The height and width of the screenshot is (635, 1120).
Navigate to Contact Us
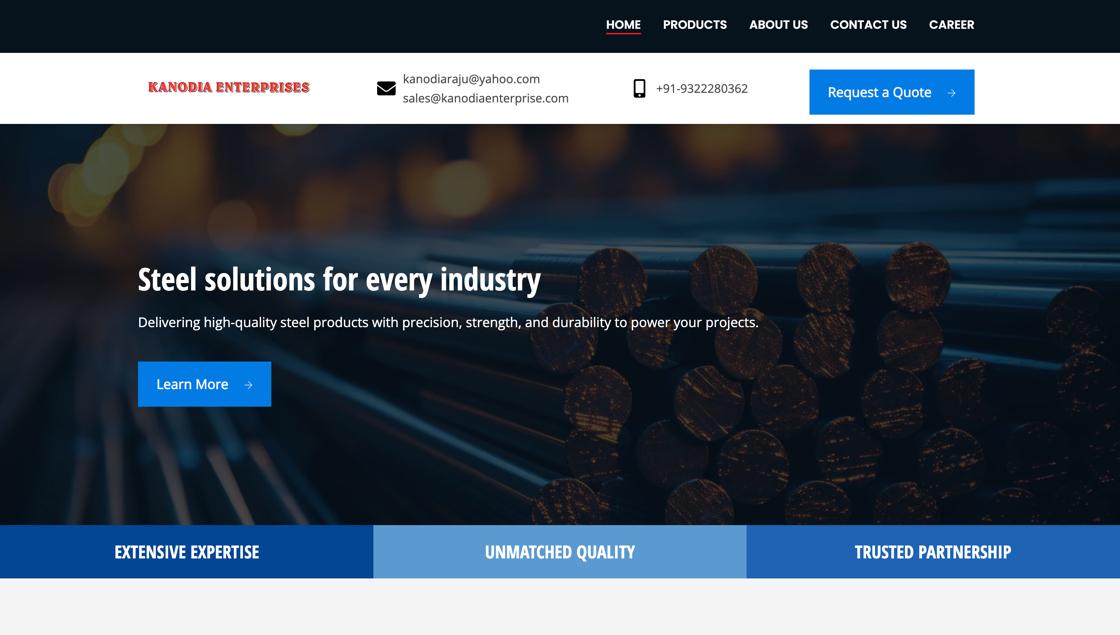tap(868, 25)
